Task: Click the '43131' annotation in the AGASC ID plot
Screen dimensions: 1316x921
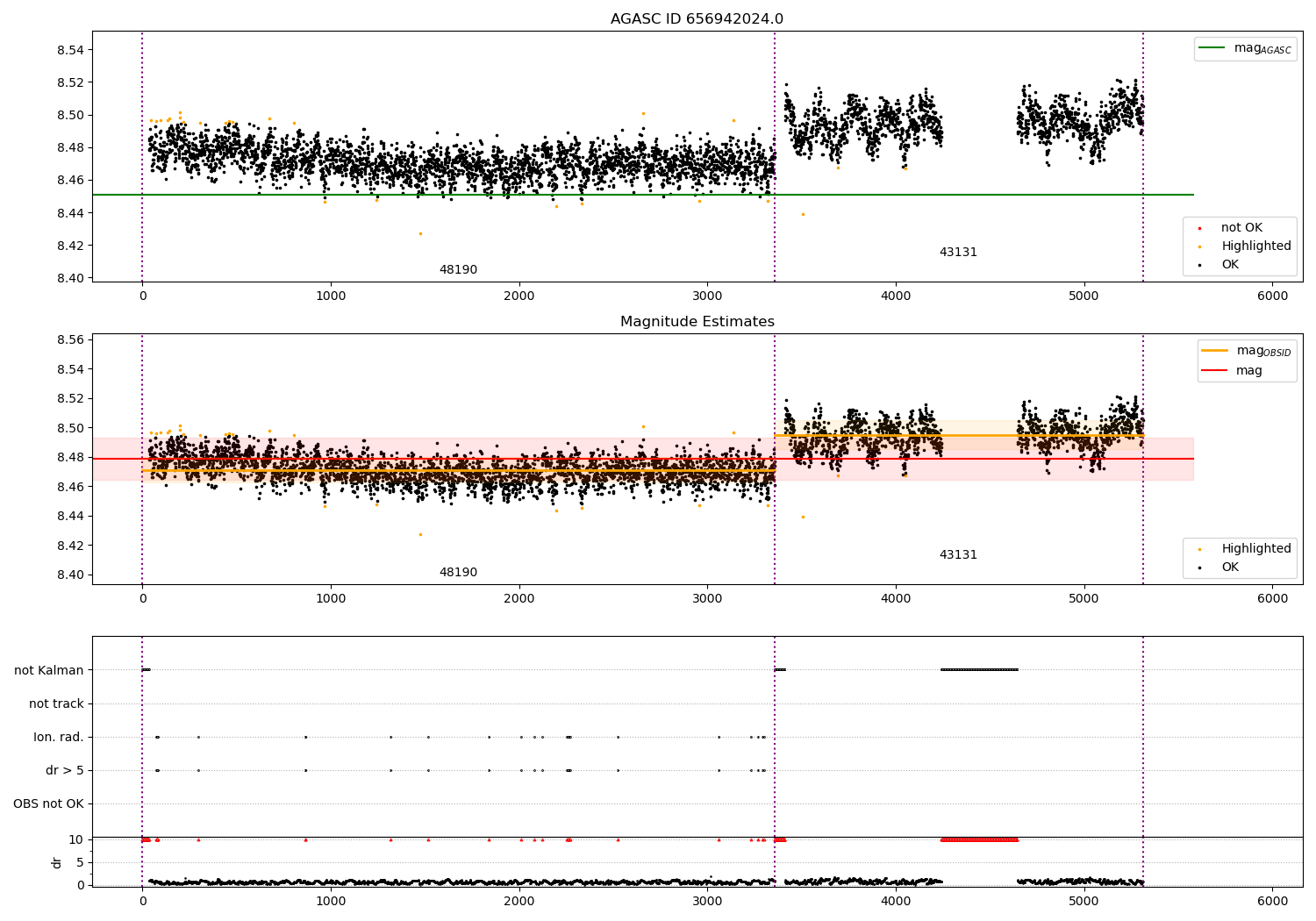Action: point(958,253)
